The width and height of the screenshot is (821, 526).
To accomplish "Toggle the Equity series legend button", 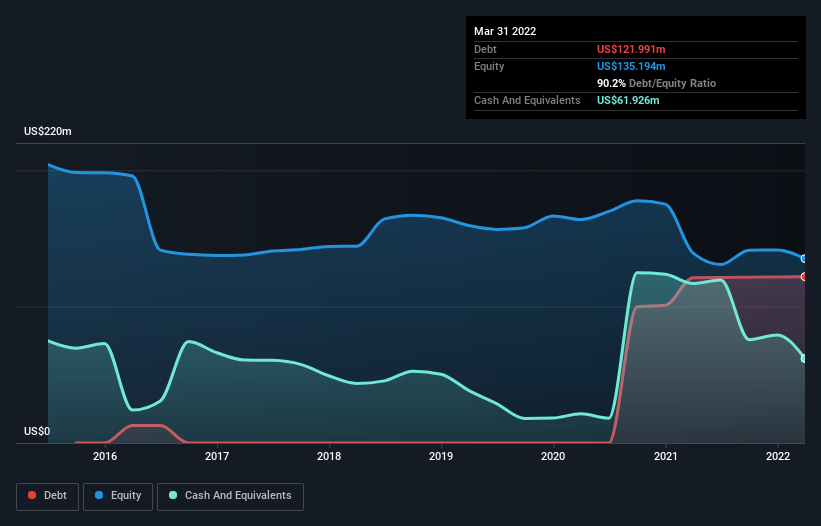I will coord(118,496).
